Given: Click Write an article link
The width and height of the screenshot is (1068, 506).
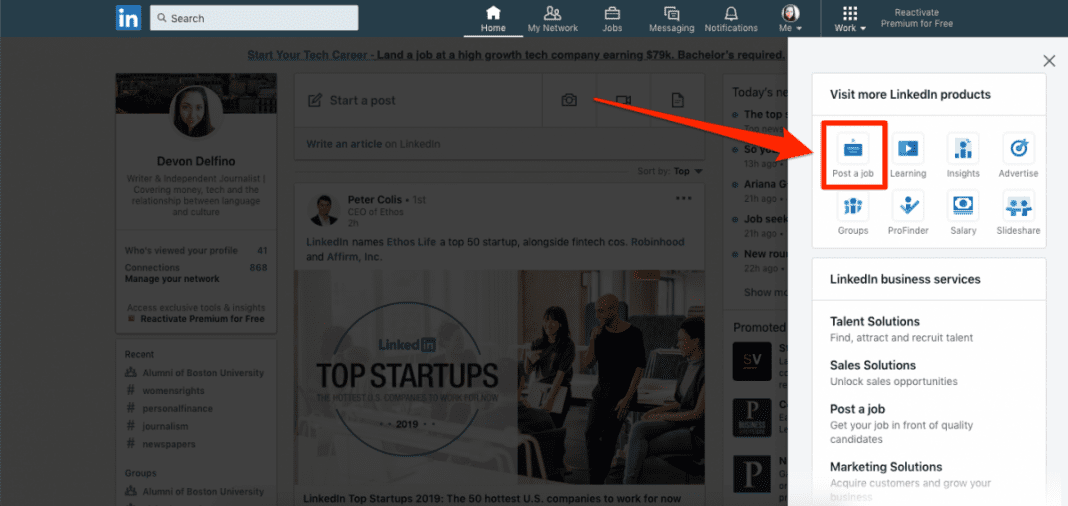Looking at the screenshot, I should (x=344, y=144).
